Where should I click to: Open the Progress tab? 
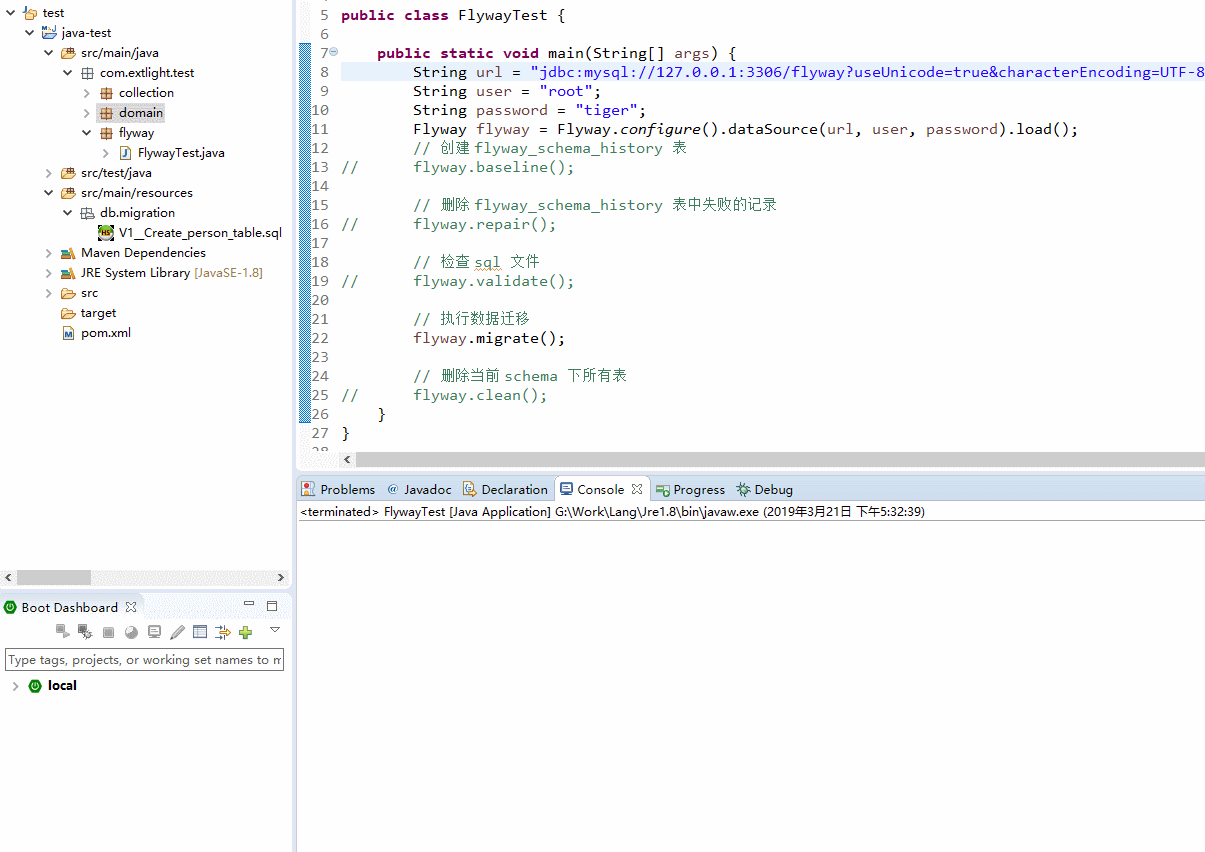tap(691, 489)
